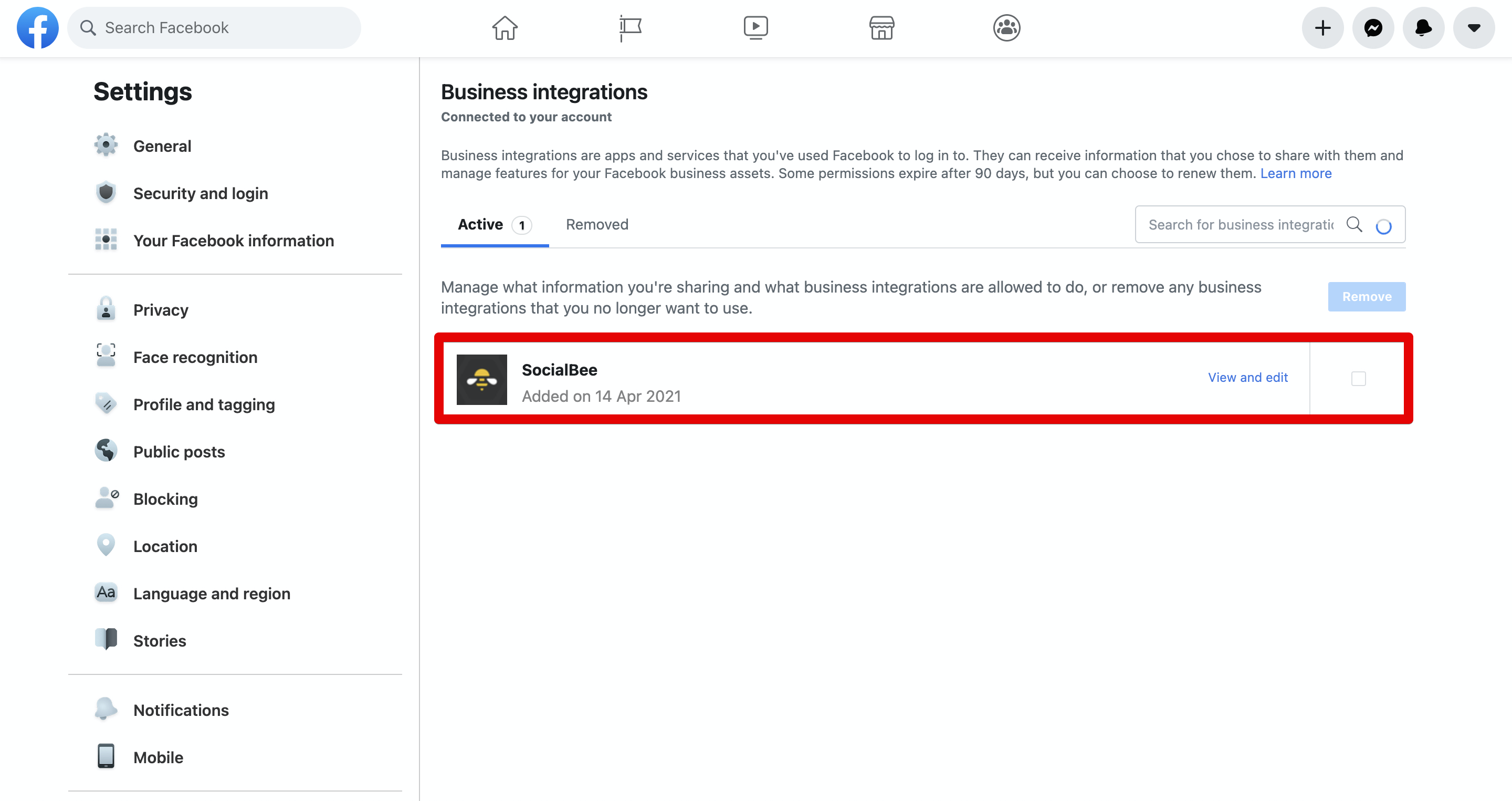Click the Facebook logo icon
Image resolution: width=1512 pixels, height=801 pixels.
[38, 28]
